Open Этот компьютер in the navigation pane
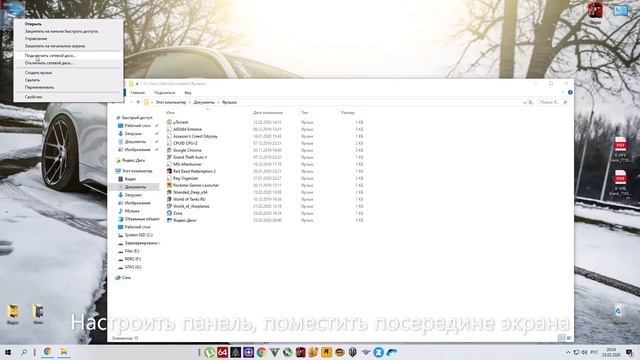640x360 pixels. (134, 171)
